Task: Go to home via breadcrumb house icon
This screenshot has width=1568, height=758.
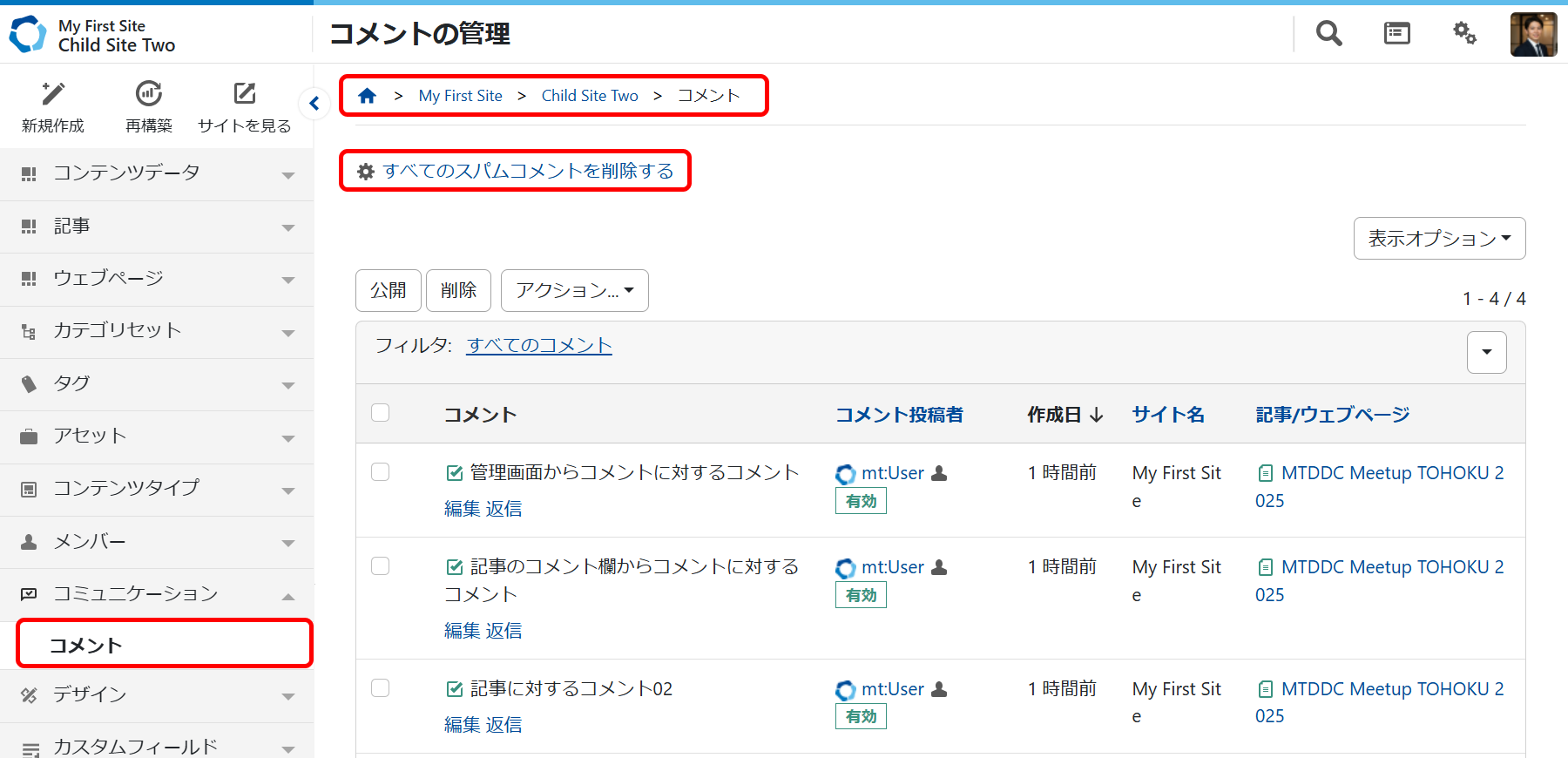Action: [367, 96]
